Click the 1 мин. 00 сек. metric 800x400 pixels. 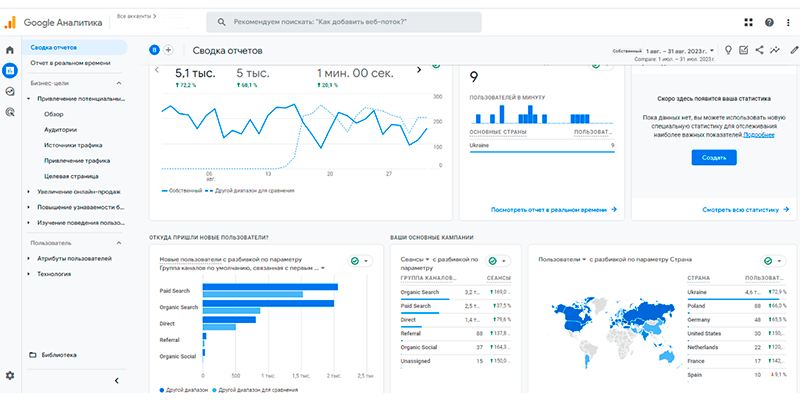[355, 73]
